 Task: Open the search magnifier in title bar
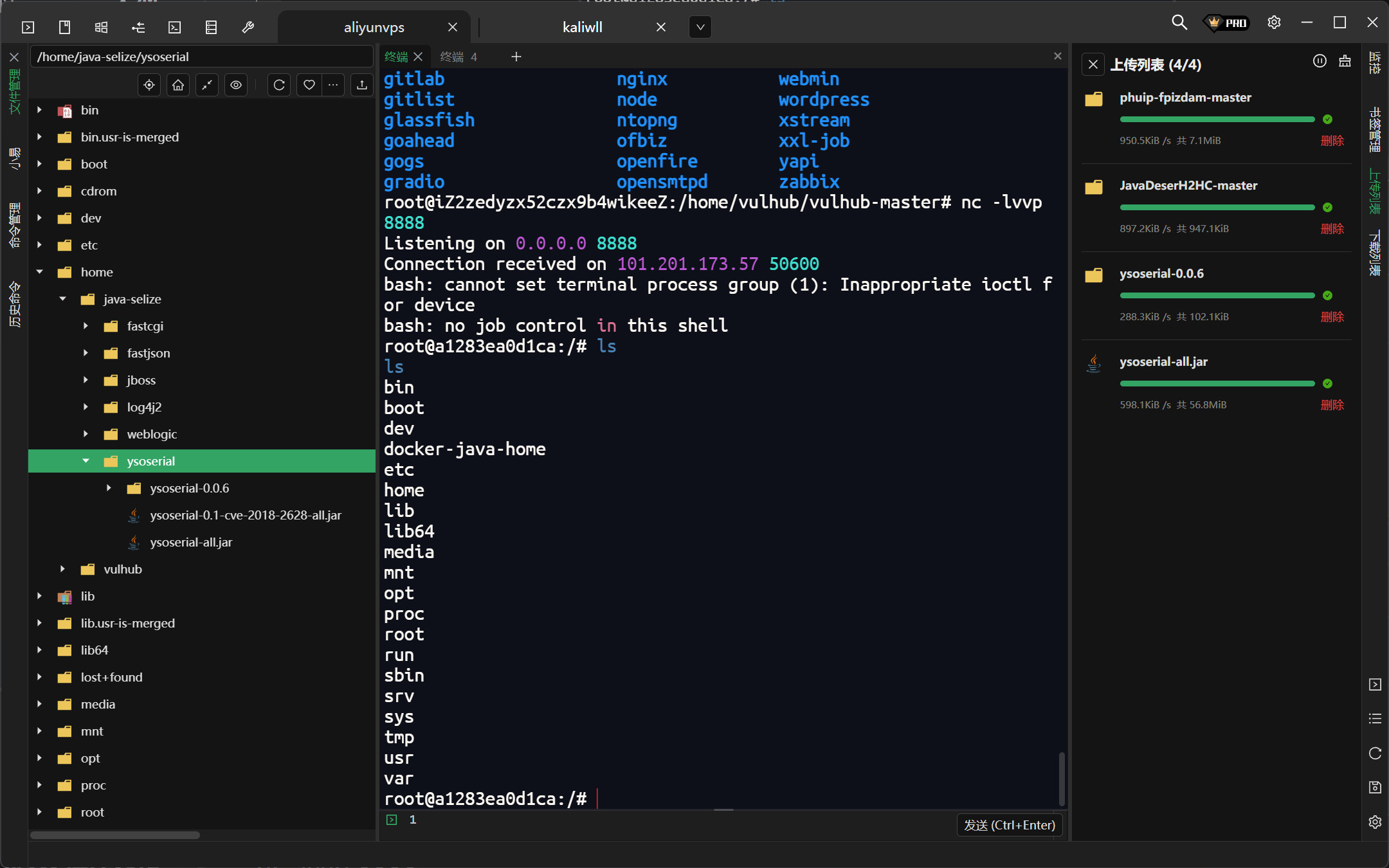coord(1179,23)
